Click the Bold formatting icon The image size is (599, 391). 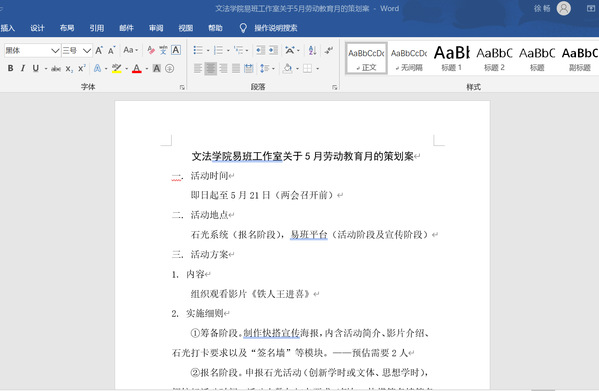[11, 68]
